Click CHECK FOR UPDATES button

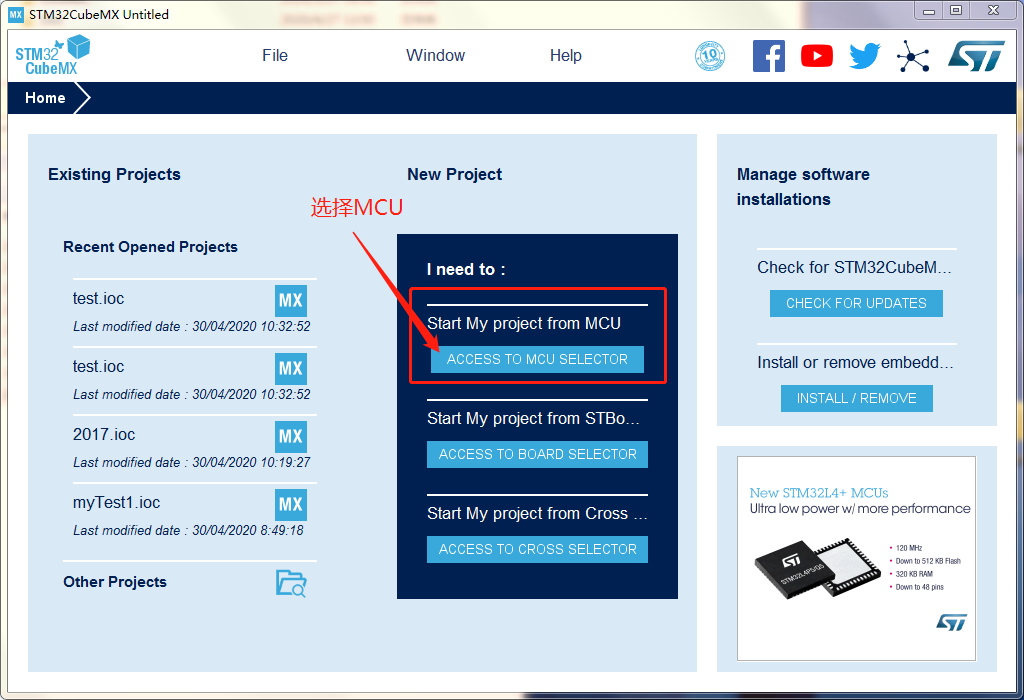coord(856,303)
